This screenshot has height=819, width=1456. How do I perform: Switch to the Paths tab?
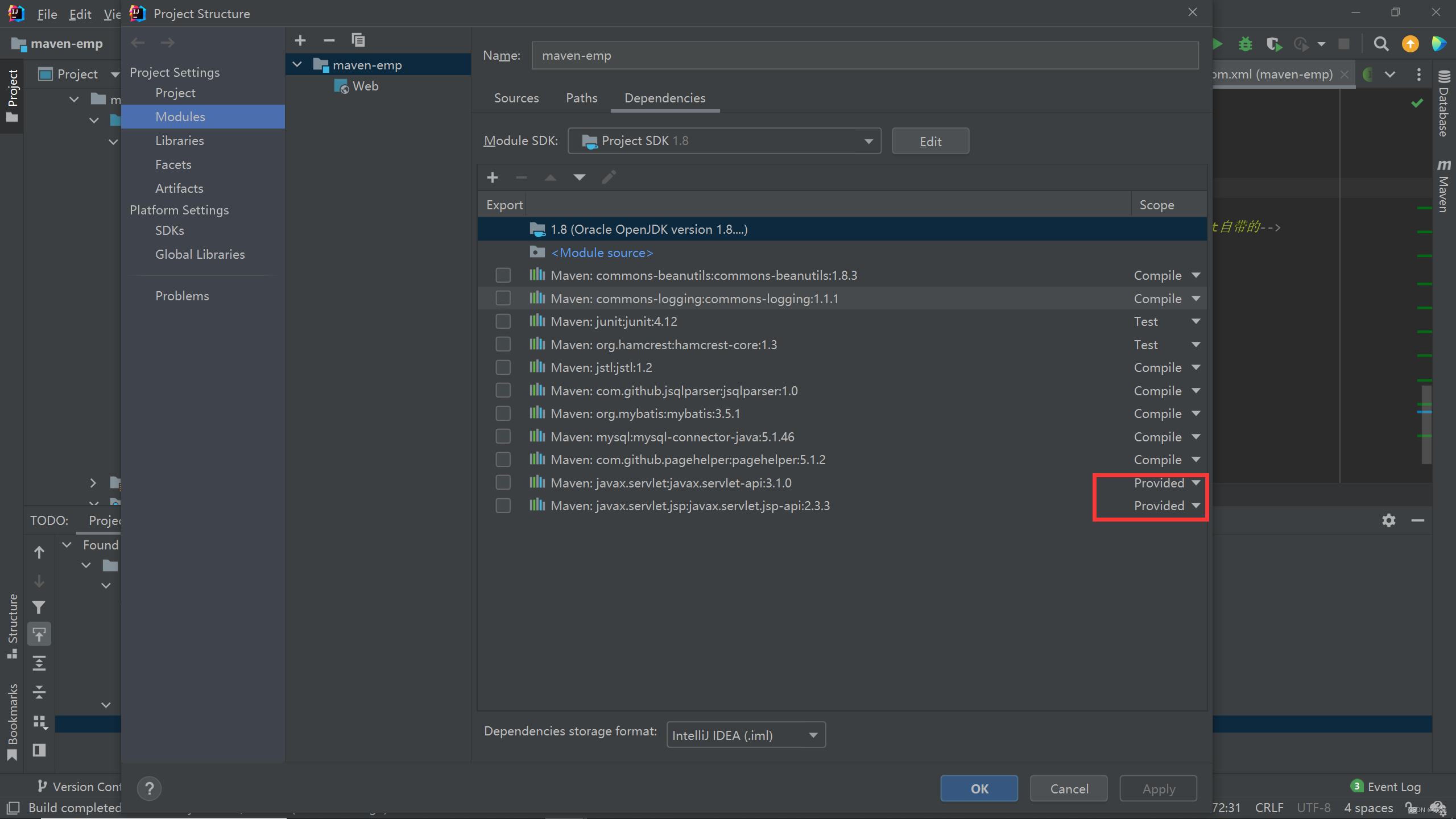pyautogui.click(x=581, y=98)
